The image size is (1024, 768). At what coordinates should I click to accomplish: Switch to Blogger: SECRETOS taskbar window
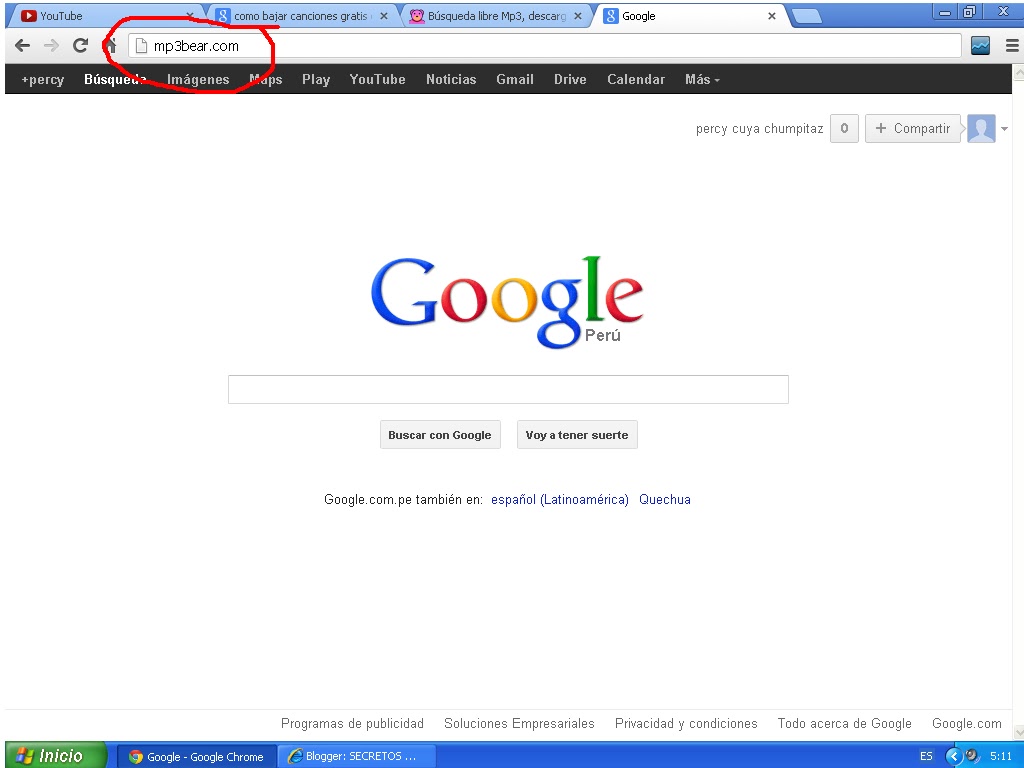point(357,756)
